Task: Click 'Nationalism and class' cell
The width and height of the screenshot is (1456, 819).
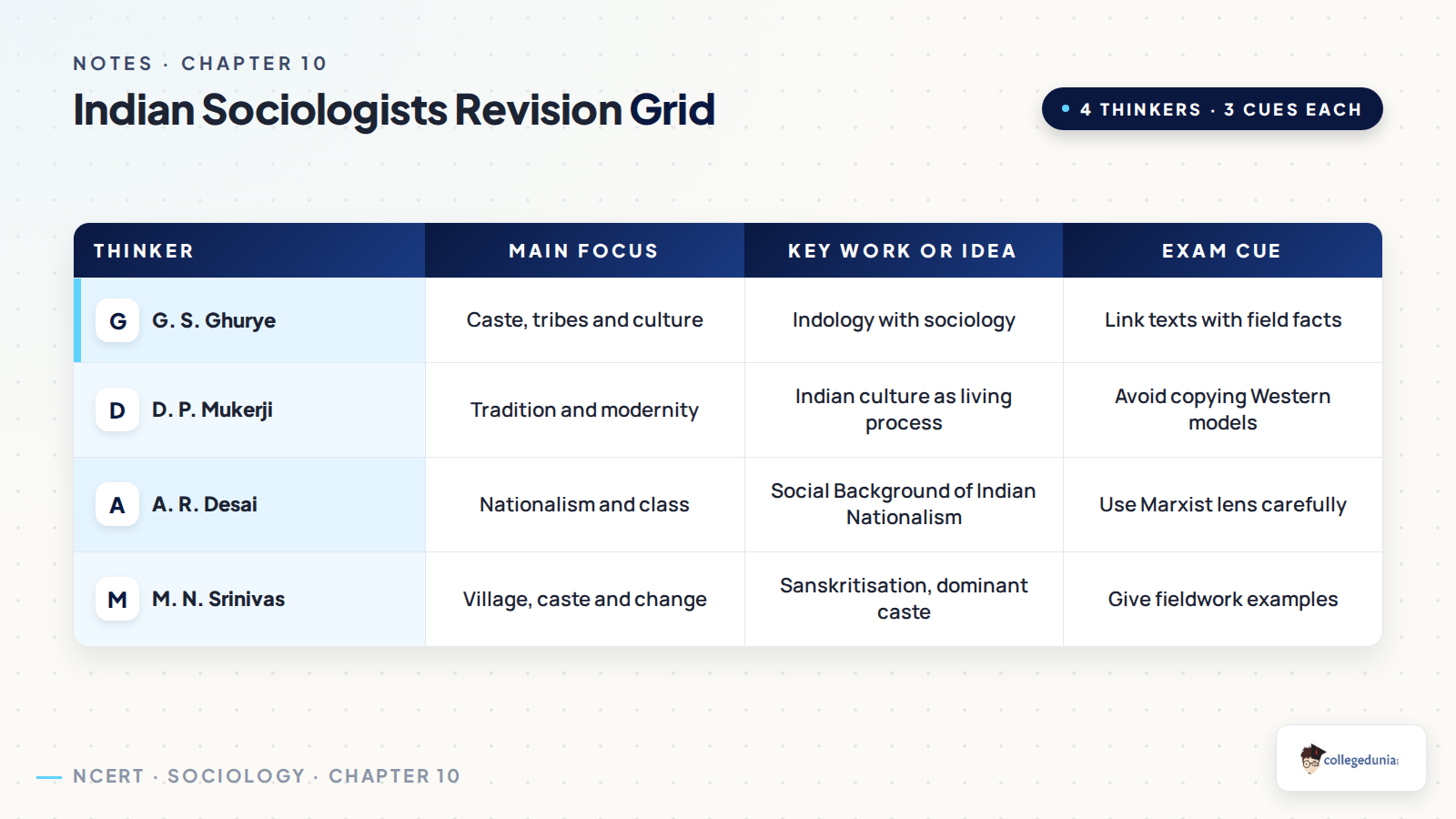Action: click(x=584, y=505)
